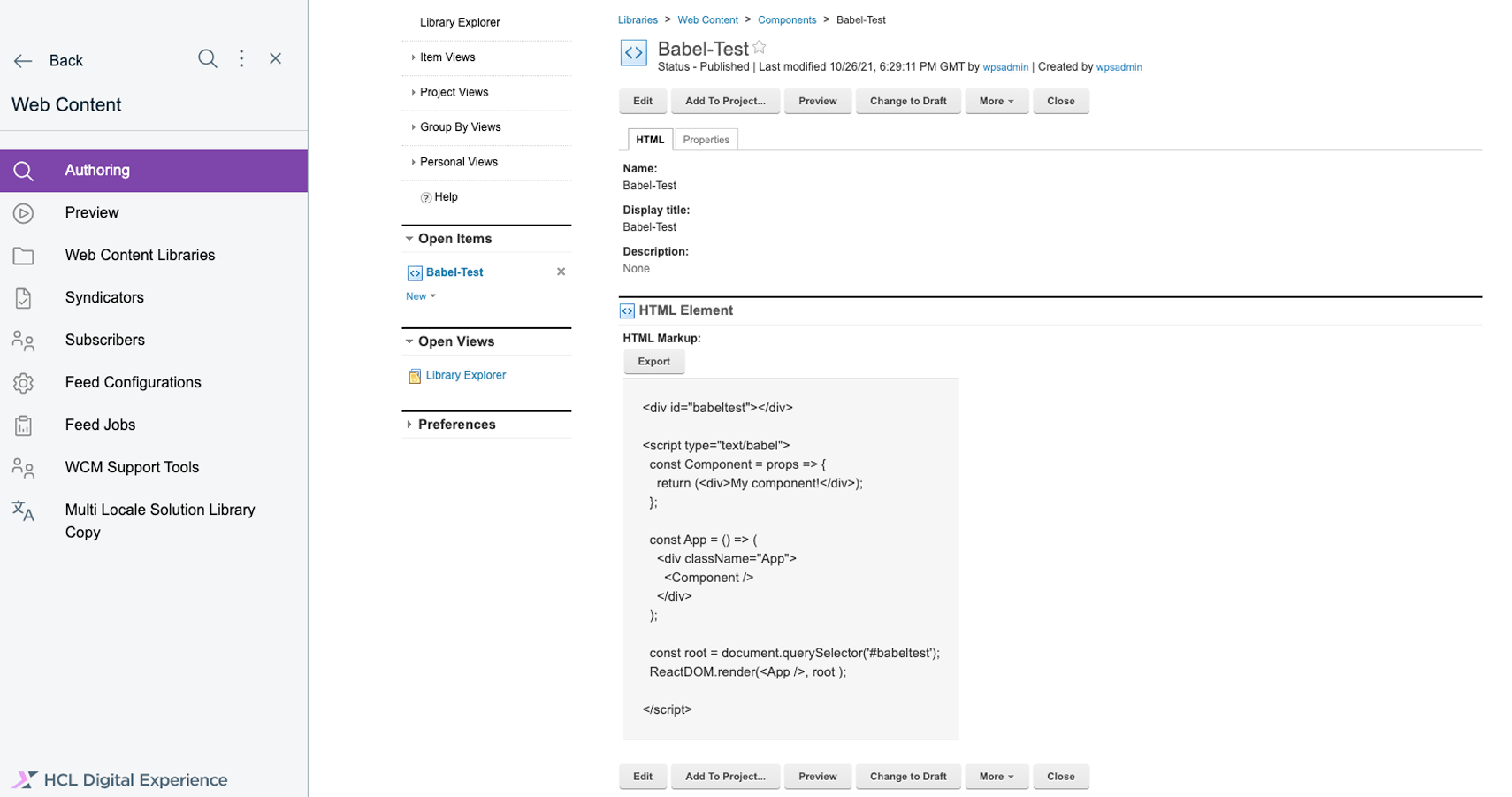This screenshot has width=1512, height=797.
Task: Expand Item Views
Action: coord(447,57)
